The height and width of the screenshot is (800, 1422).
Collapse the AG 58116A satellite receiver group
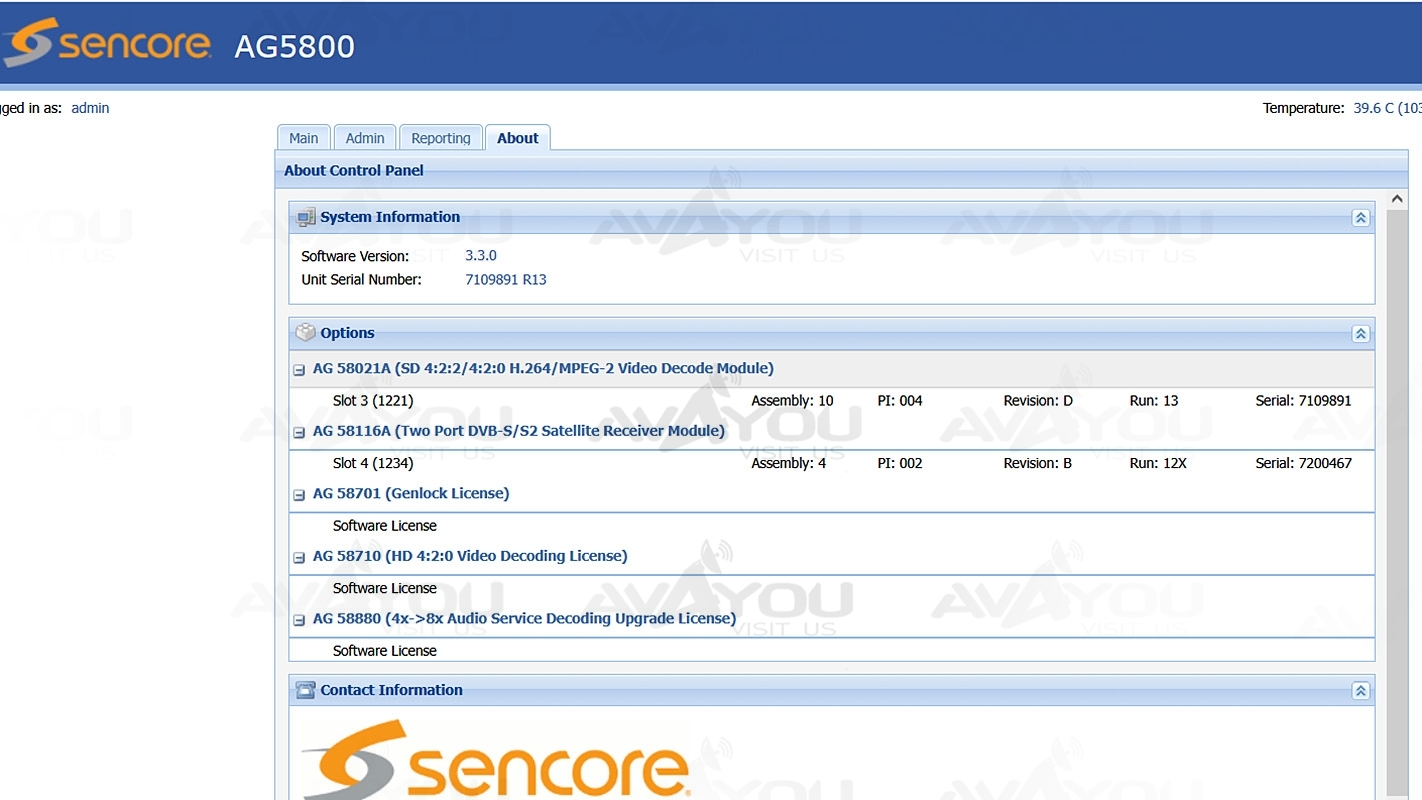[x=299, y=433]
